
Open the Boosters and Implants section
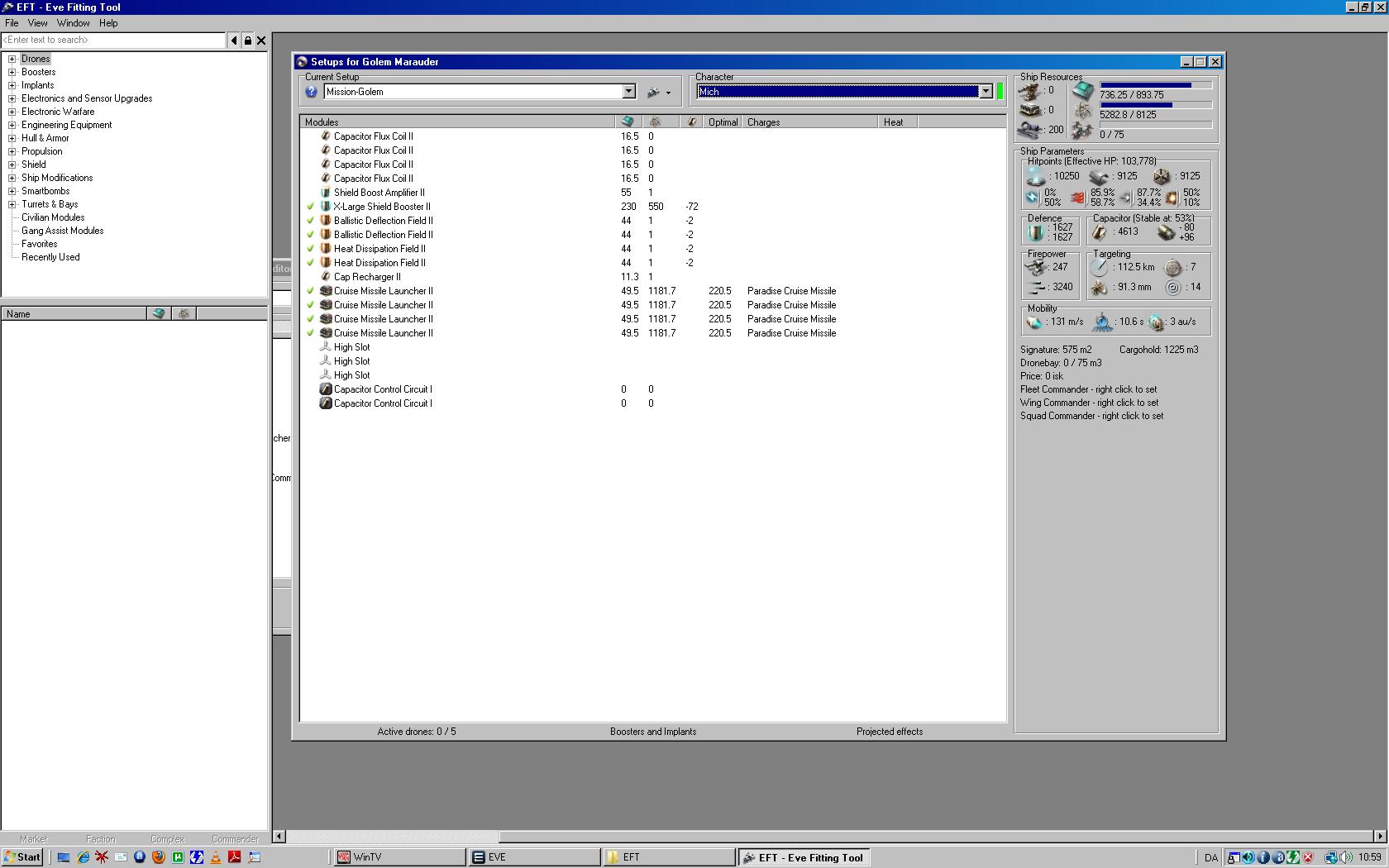click(653, 732)
